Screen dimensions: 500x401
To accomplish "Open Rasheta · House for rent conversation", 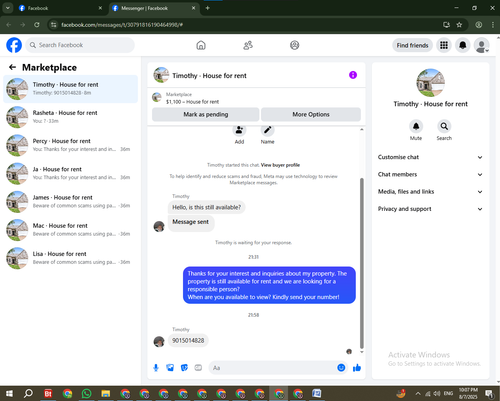I will (70, 117).
